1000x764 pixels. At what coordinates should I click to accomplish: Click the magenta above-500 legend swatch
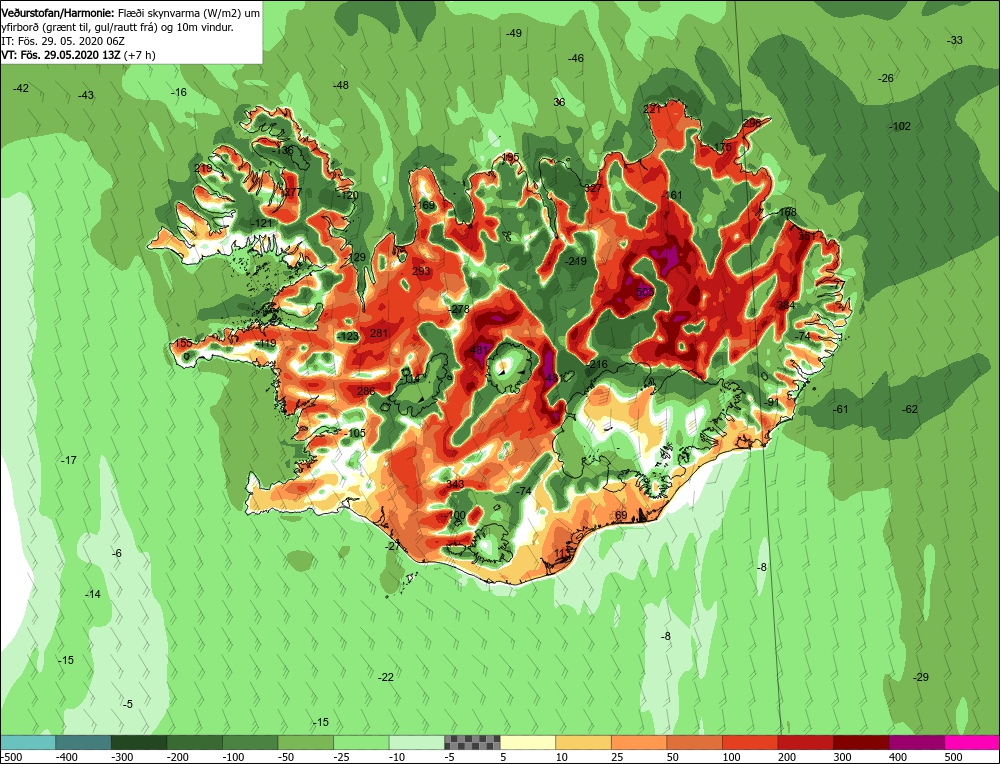tap(972, 742)
